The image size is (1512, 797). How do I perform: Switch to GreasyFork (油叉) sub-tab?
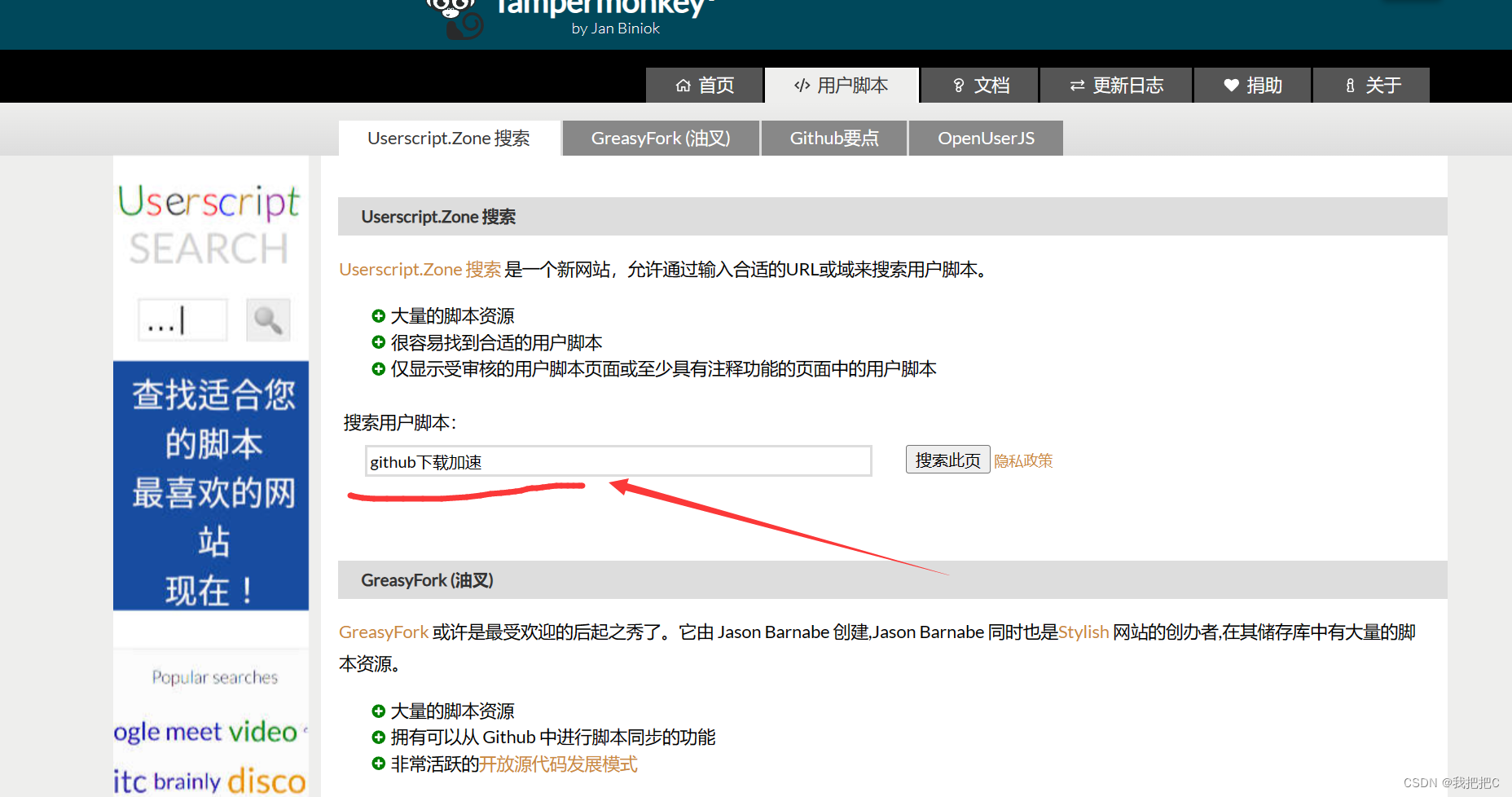tap(661, 138)
